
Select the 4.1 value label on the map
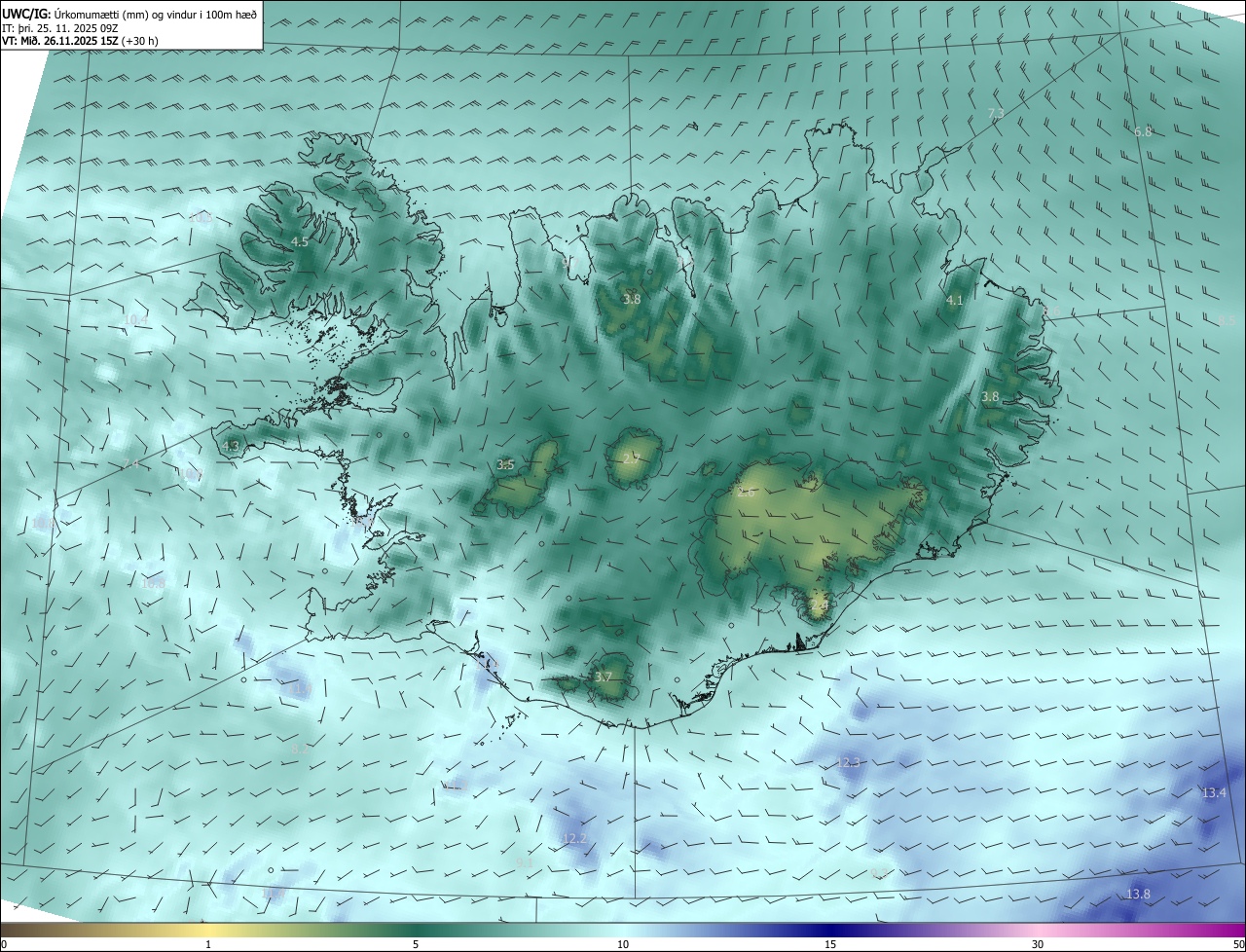(x=955, y=301)
